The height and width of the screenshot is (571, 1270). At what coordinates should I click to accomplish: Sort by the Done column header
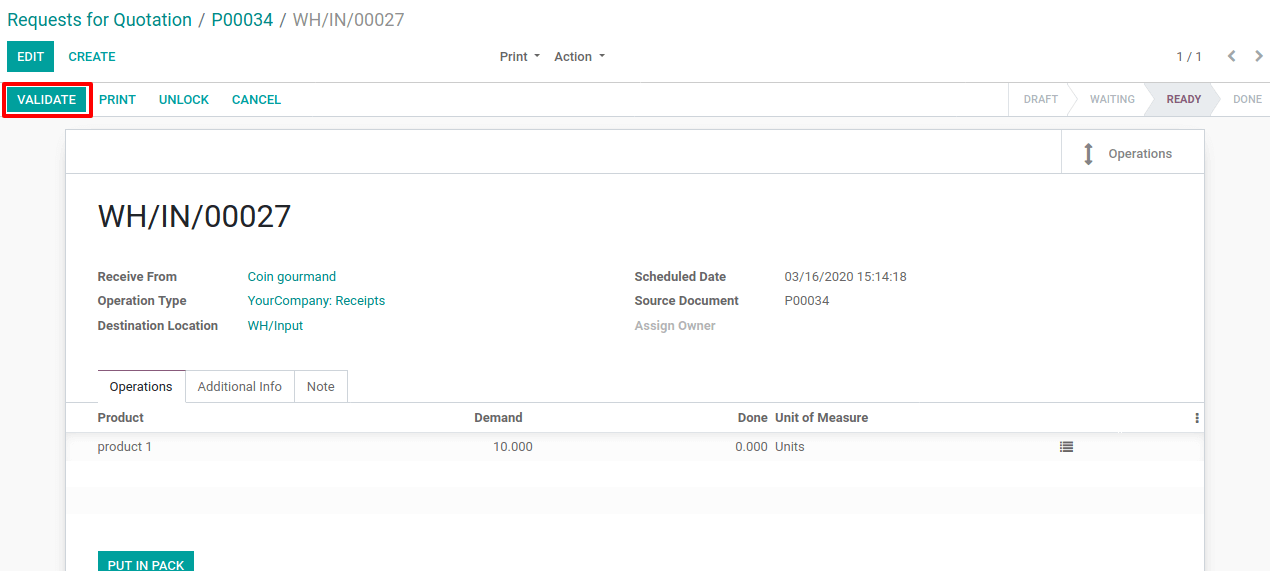[752, 418]
